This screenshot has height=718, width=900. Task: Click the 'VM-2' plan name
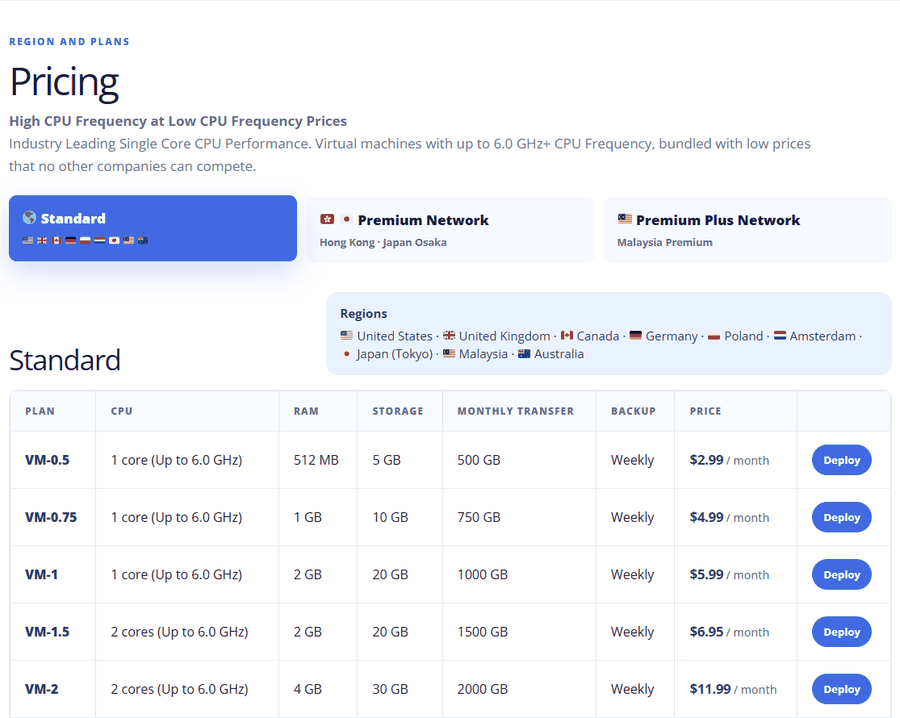pyautogui.click(x=41, y=689)
